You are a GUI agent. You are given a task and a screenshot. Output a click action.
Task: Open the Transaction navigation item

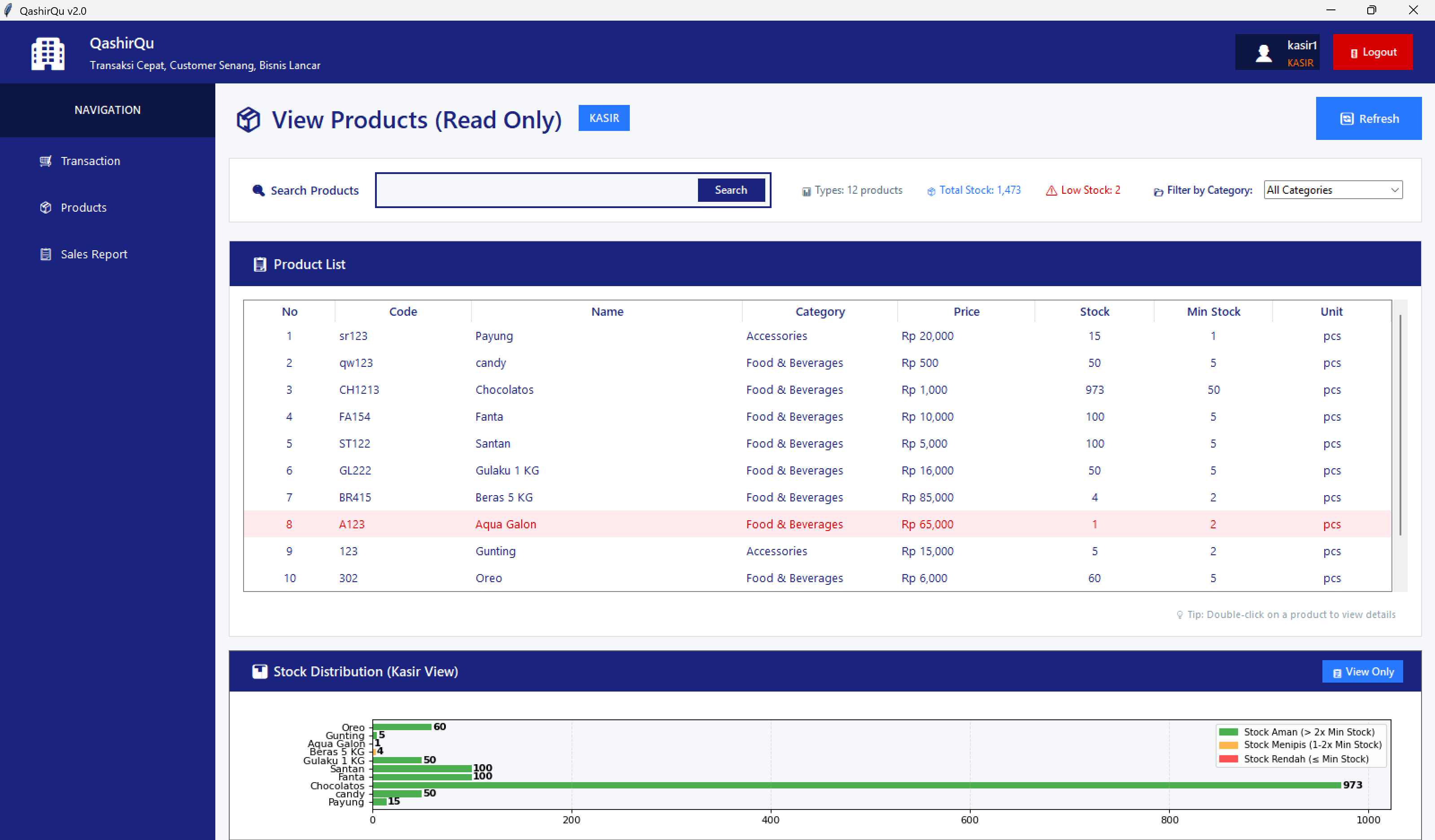coord(91,161)
